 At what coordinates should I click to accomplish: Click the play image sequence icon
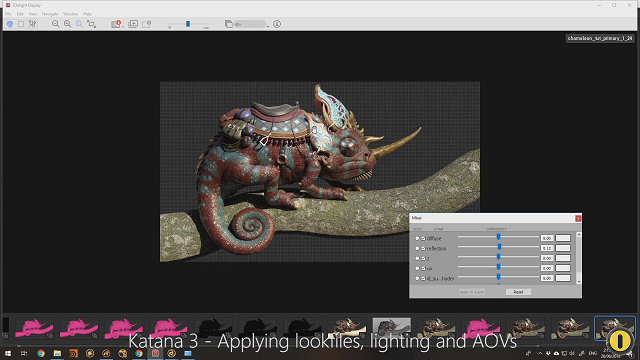click(133, 24)
